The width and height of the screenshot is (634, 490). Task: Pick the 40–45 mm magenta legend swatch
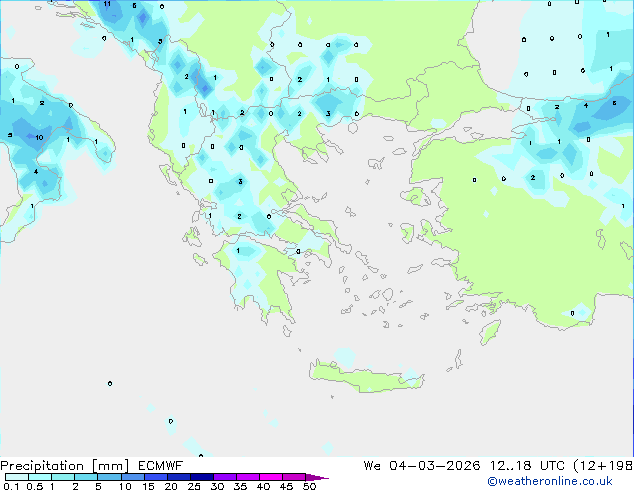[x=270, y=477]
